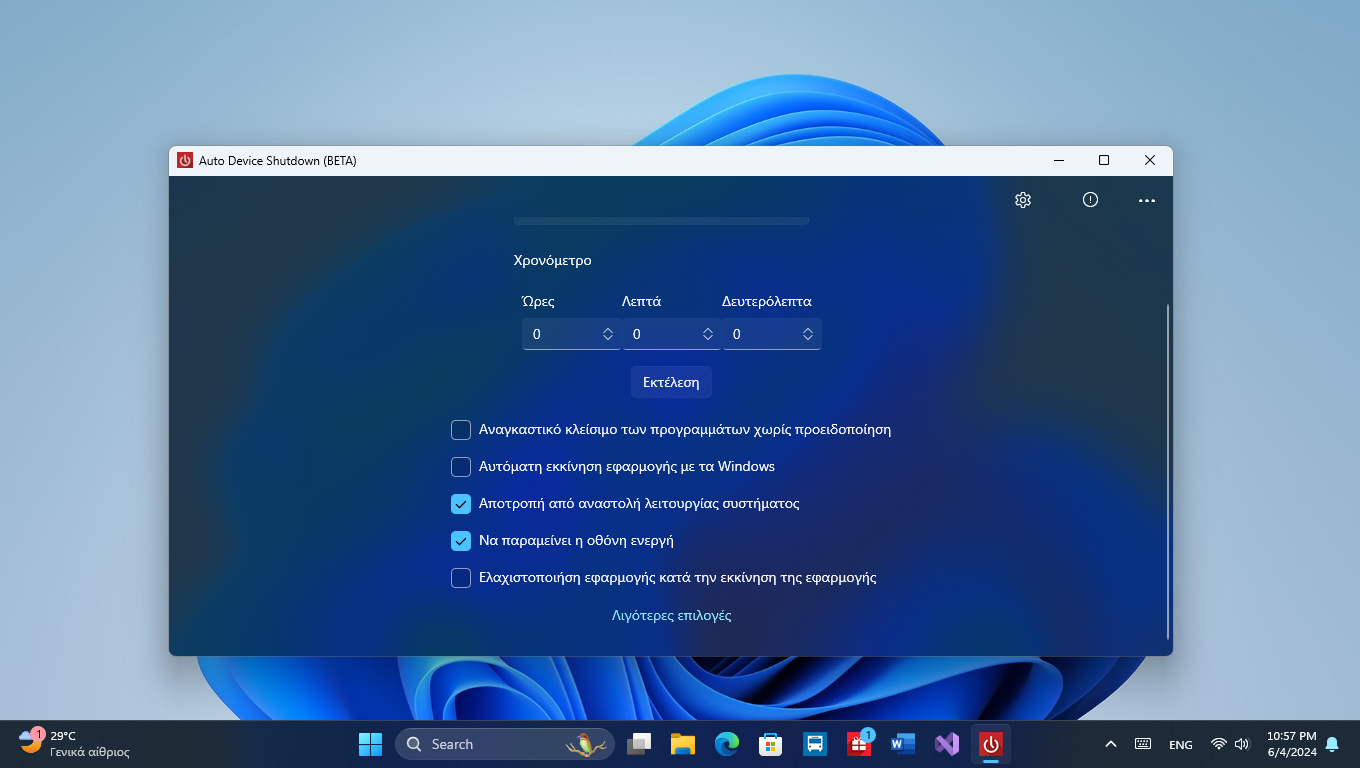Click the 'Λιγότερες επιλογές' link
Image resolution: width=1360 pixels, height=768 pixels.
tap(671, 615)
